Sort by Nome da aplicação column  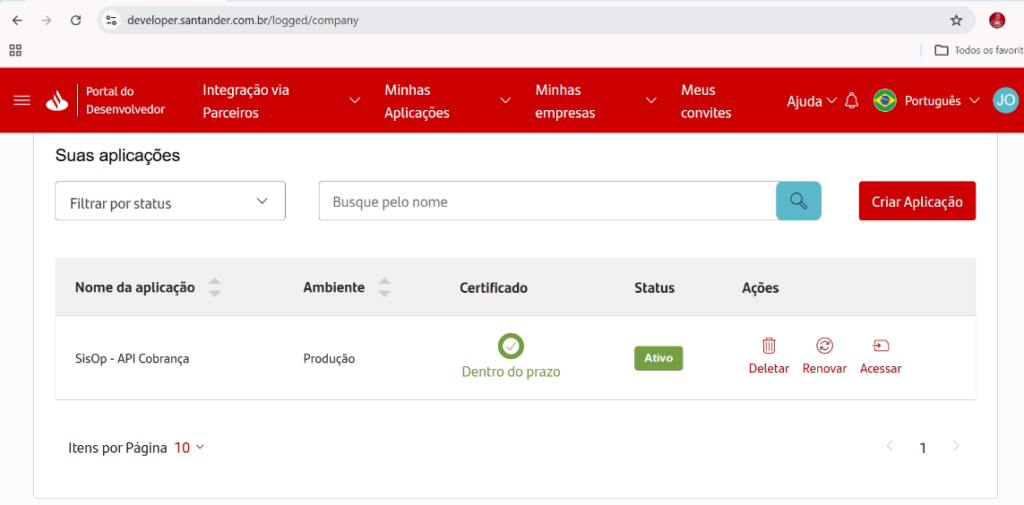click(214, 288)
